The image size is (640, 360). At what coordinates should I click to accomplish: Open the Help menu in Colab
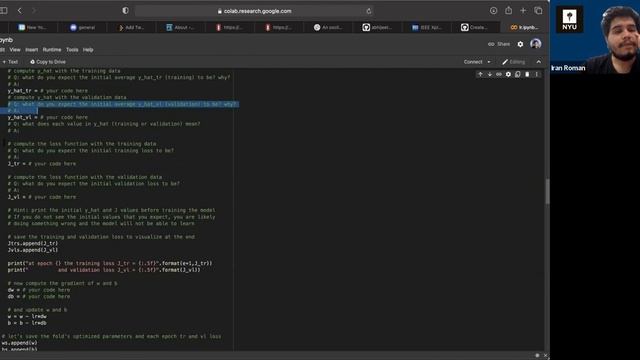pos(88,50)
